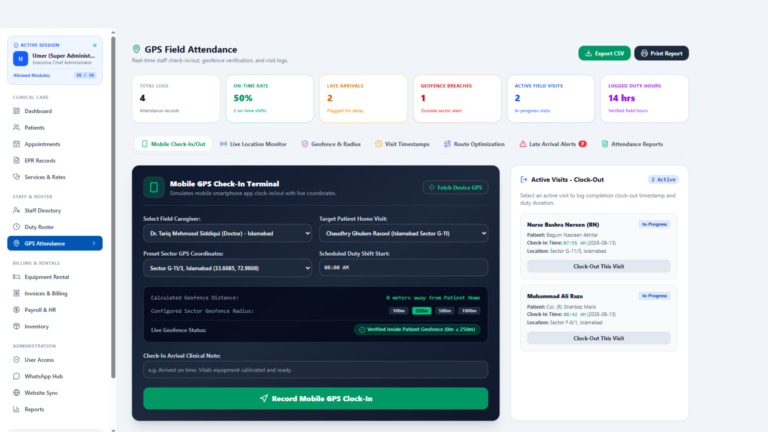Switch to the Live Location Monitor tab
This screenshot has width=768, height=432.
click(x=253, y=144)
